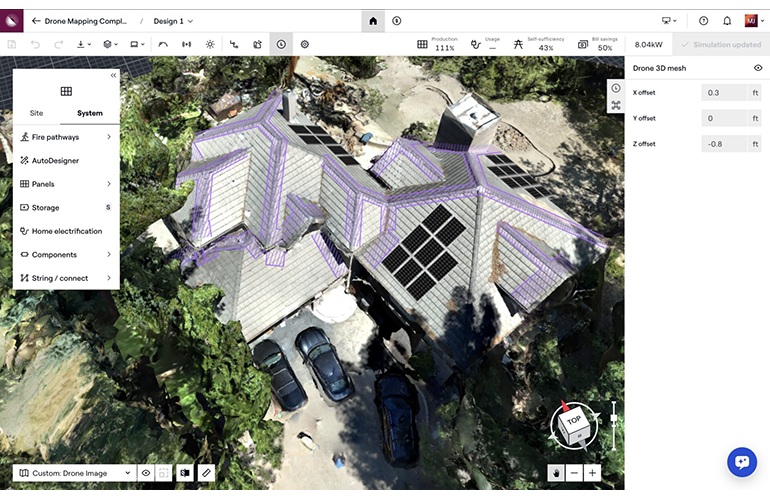Click the 8.04kW system size
770x500 pixels.
click(648, 44)
